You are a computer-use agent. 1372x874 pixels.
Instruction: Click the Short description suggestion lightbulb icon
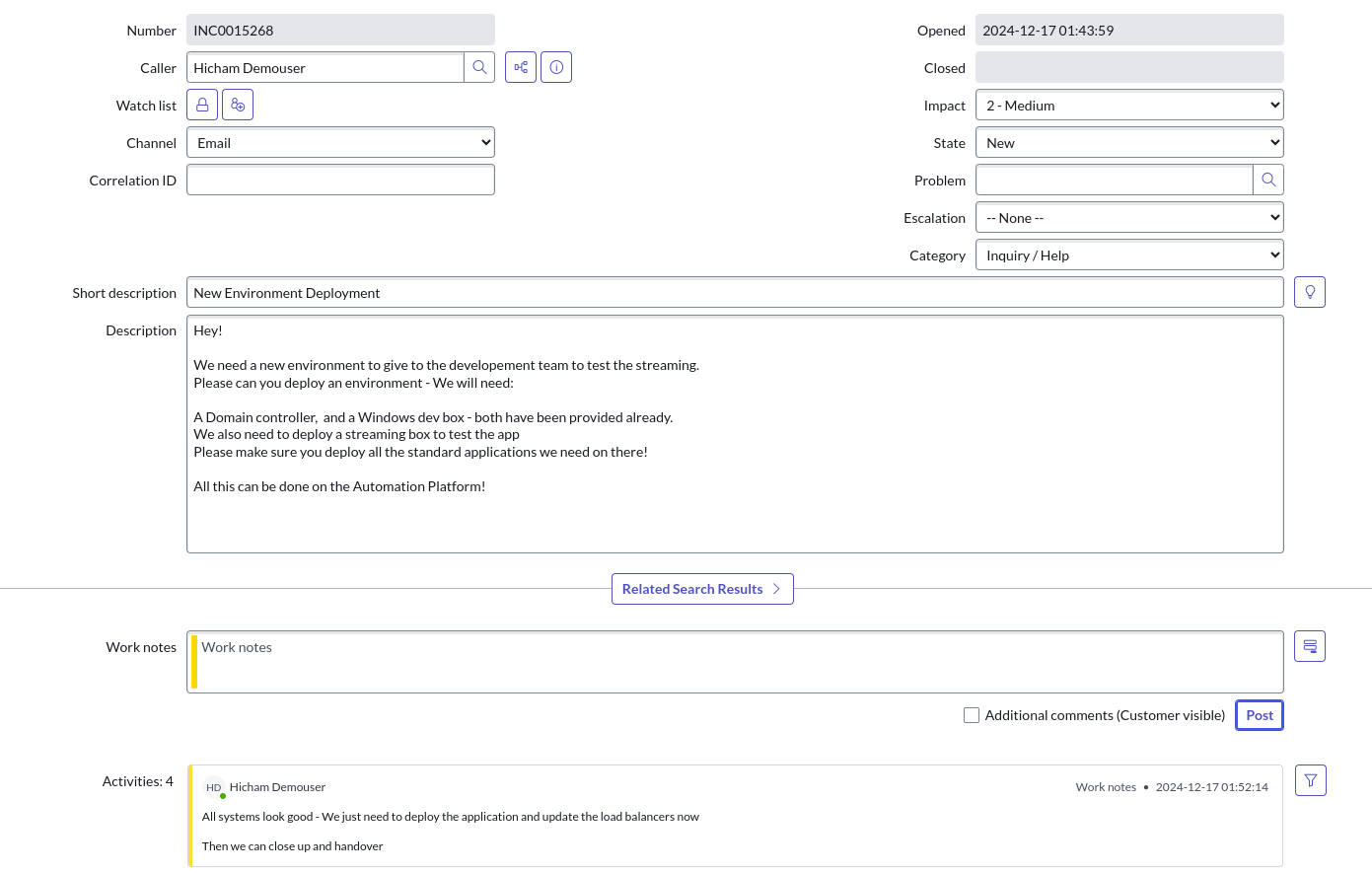1310,292
